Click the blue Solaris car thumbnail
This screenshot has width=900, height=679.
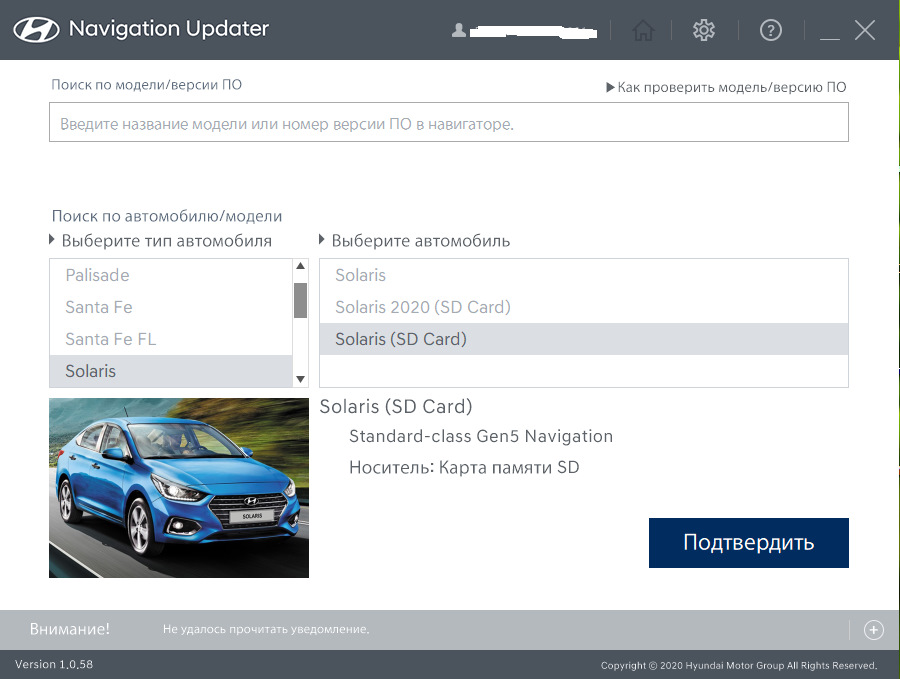coord(179,488)
